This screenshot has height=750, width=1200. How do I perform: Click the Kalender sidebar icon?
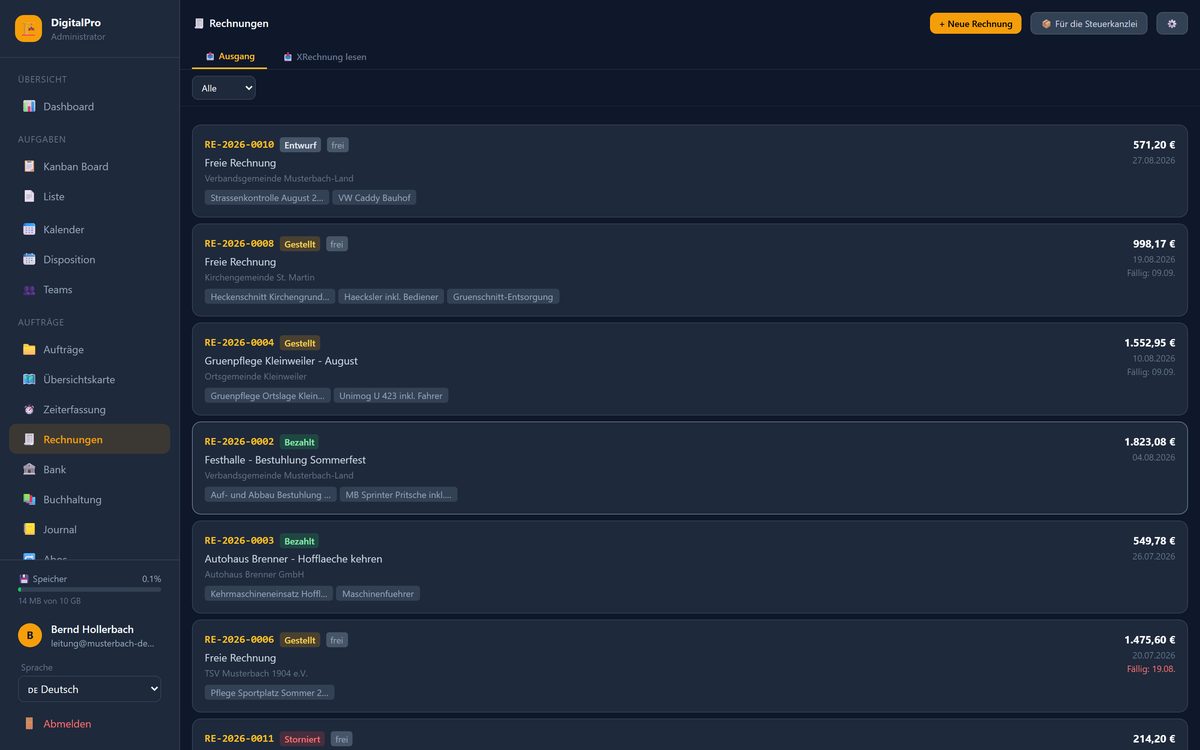tap(29, 230)
